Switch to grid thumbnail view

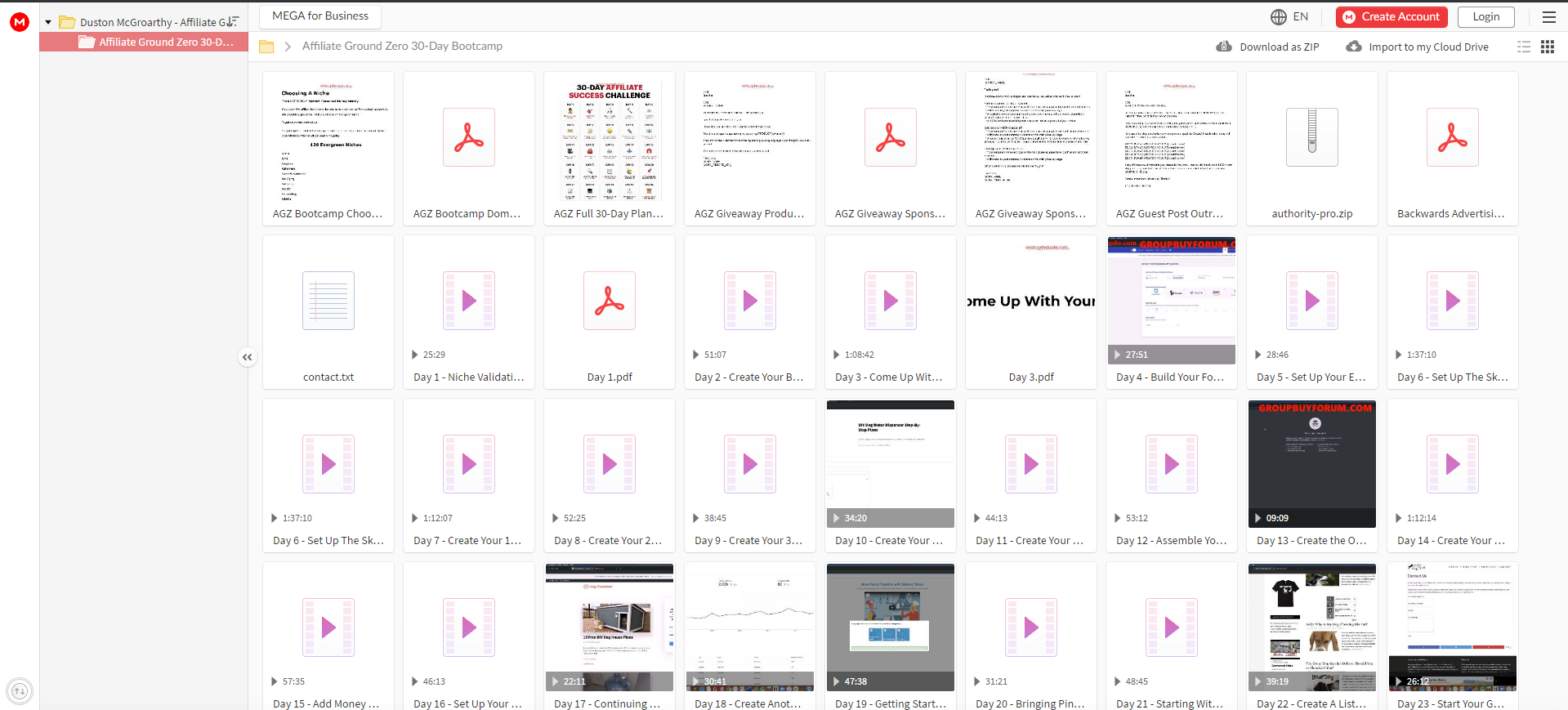click(x=1548, y=47)
